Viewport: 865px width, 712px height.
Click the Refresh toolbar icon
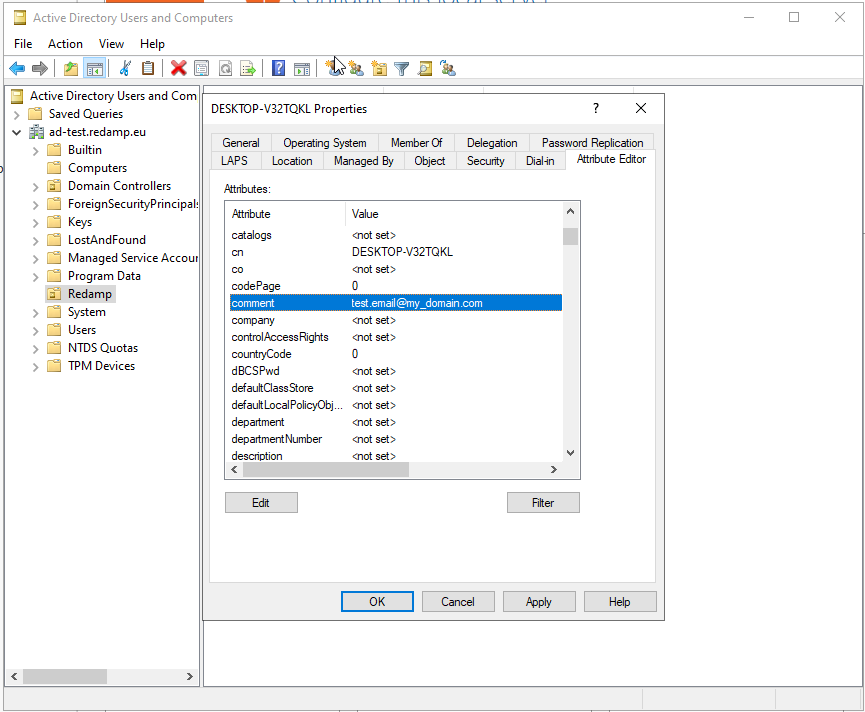[225, 68]
